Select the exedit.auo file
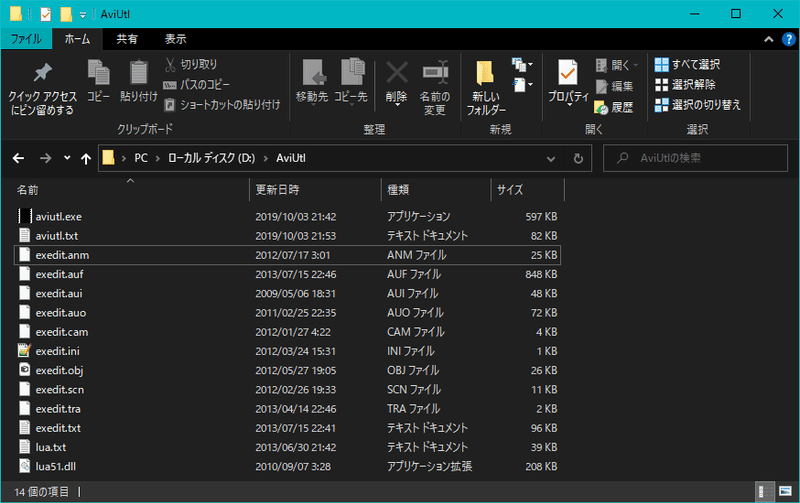Image resolution: width=800 pixels, height=503 pixels. click(x=287, y=313)
